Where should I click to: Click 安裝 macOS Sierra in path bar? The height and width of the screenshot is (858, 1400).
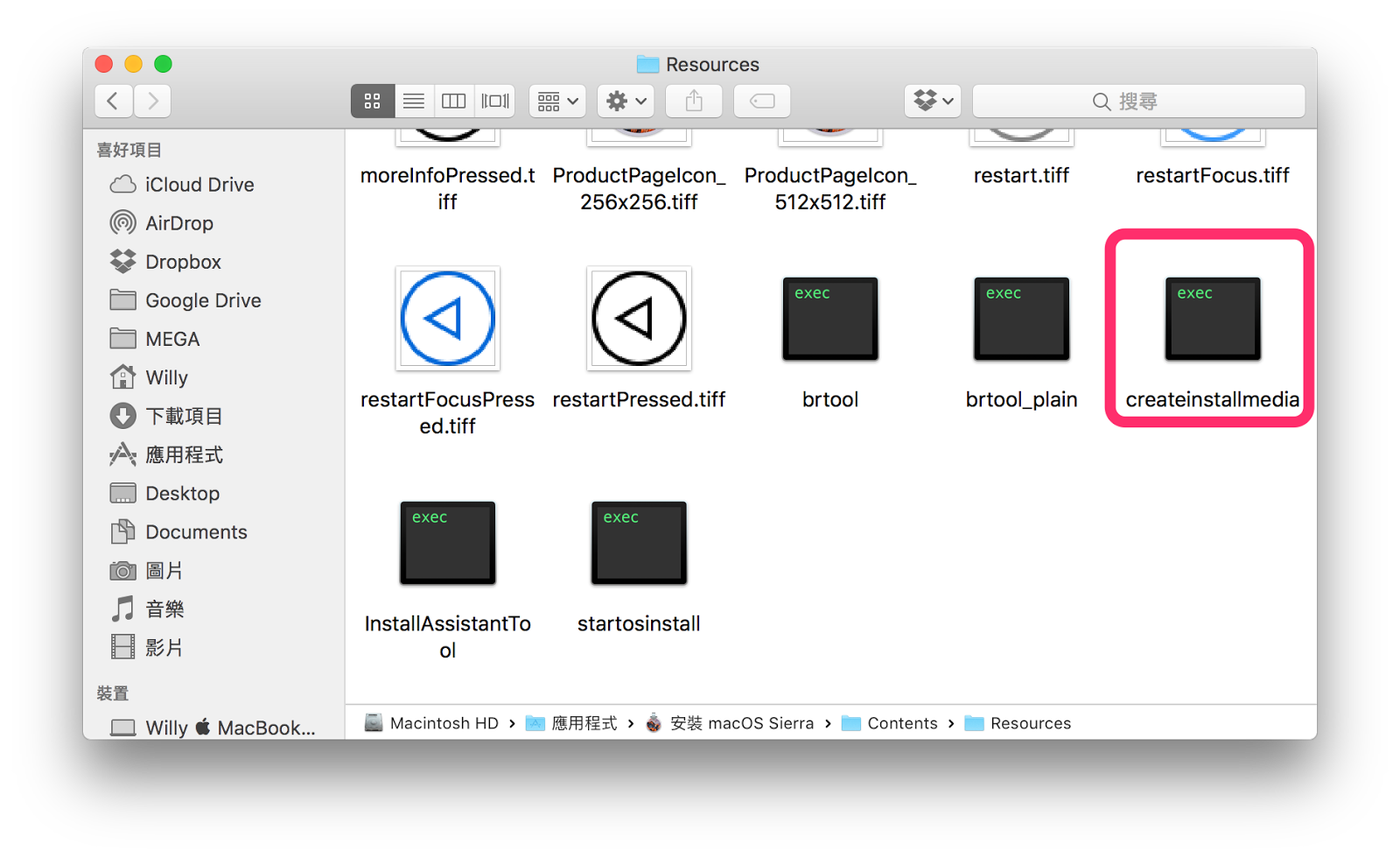click(x=729, y=723)
